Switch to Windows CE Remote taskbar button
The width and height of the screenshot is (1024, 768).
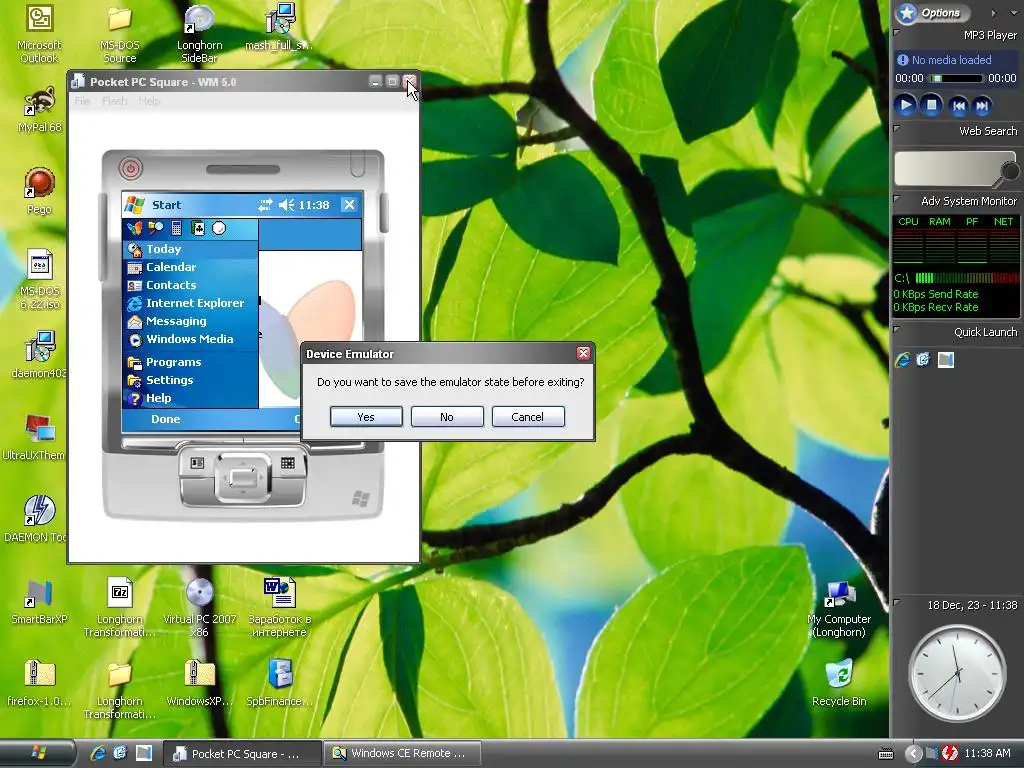point(403,753)
